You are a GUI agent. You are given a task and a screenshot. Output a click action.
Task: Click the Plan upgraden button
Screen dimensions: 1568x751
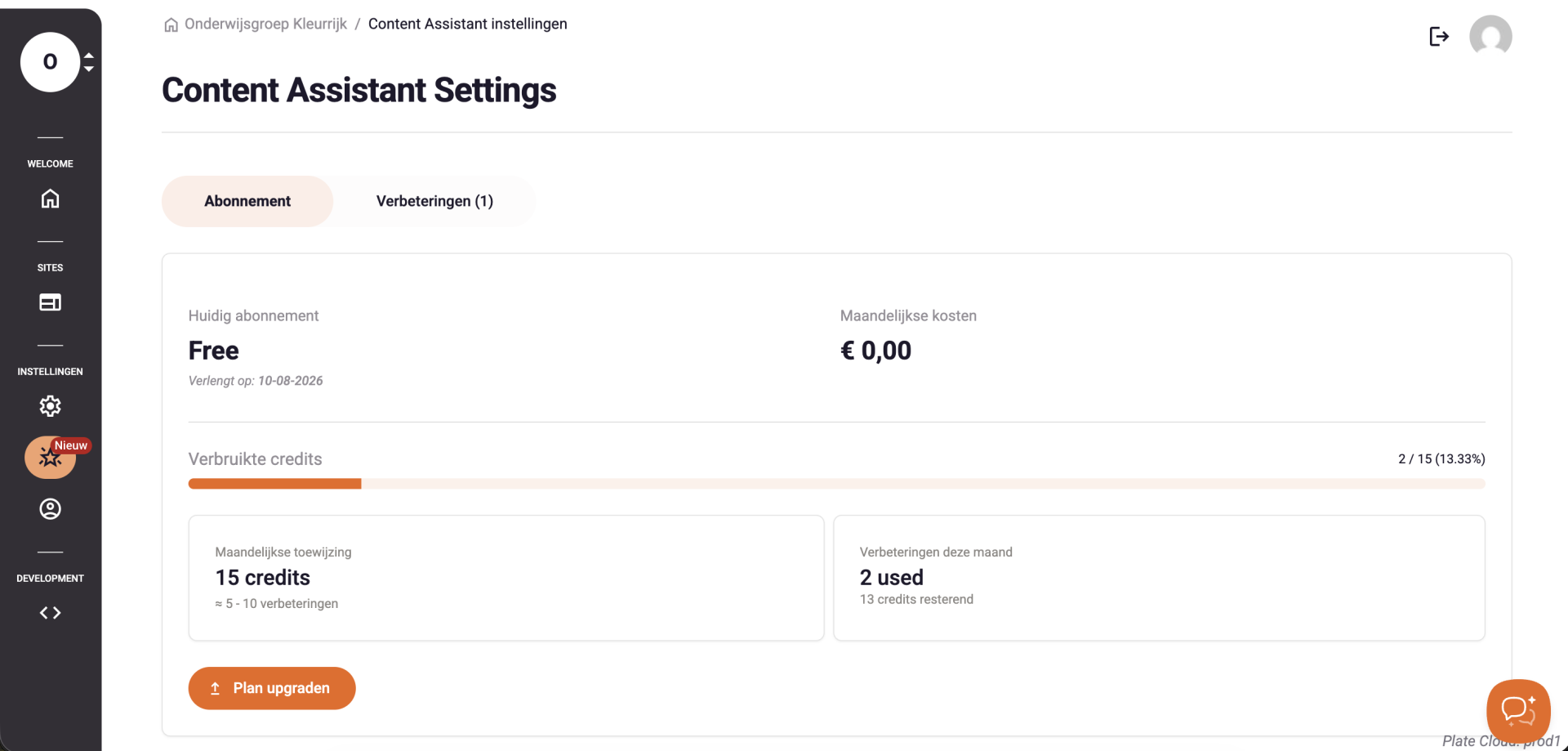(272, 688)
